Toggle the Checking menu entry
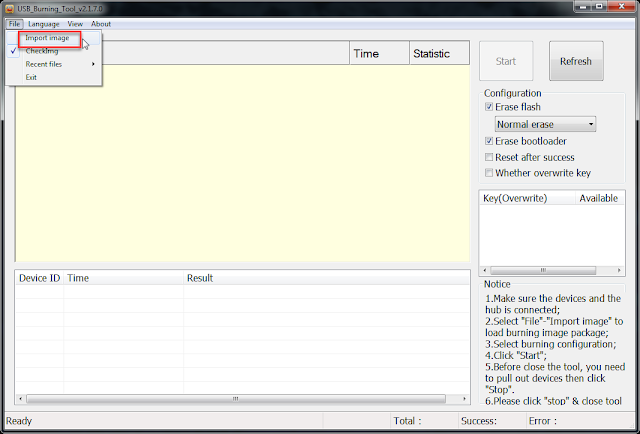The height and width of the screenshot is (434, 640). click(42, 51)
